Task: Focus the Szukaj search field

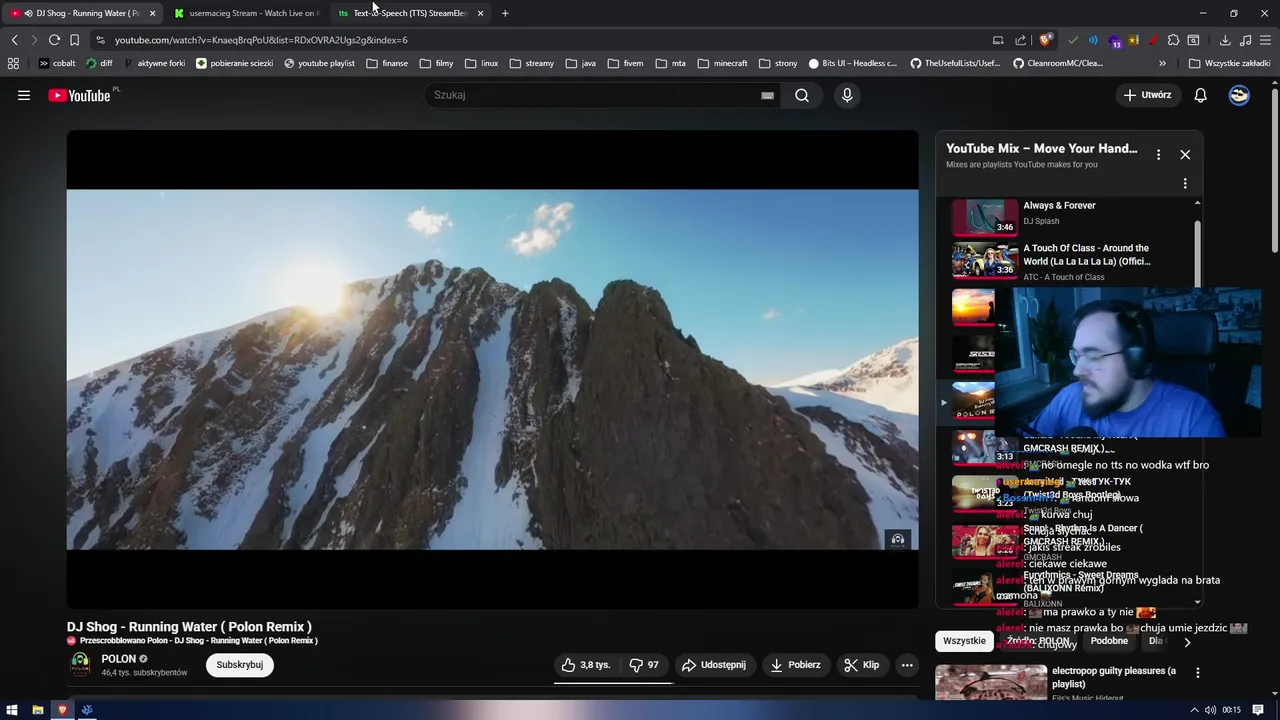Action: click(x=595, y=95)
